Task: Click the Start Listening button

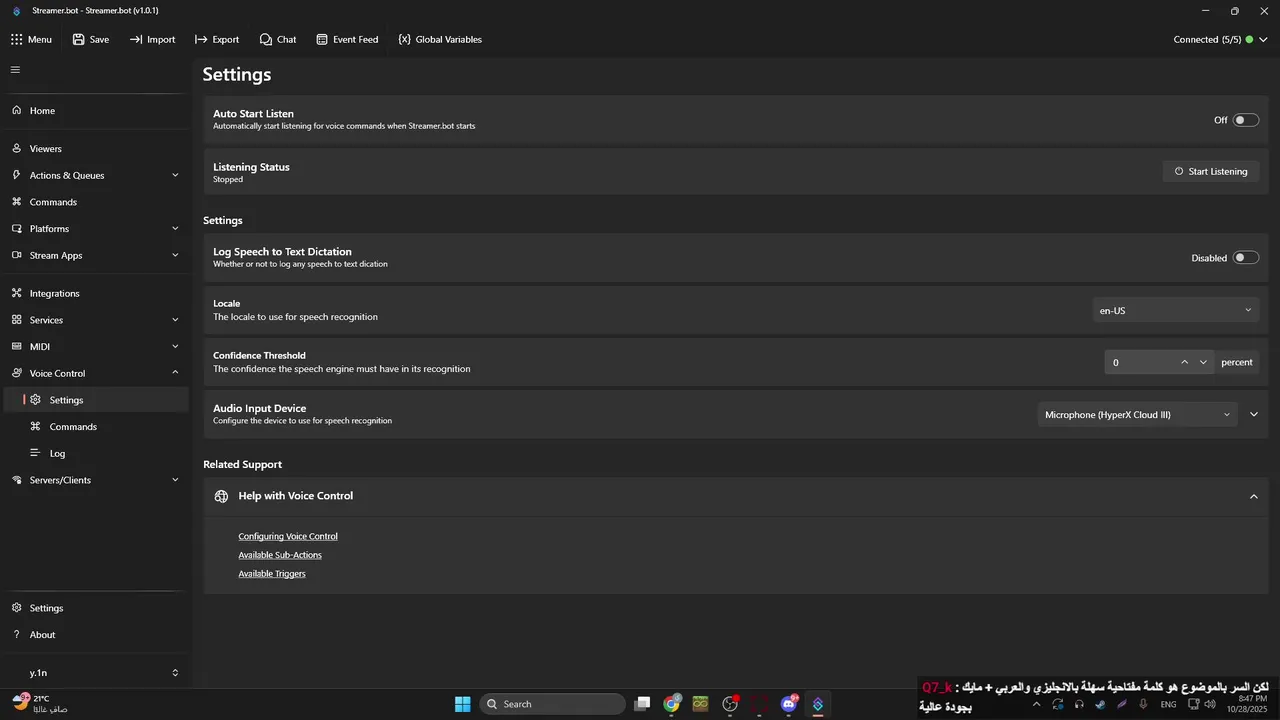Action: point(1211,172)
